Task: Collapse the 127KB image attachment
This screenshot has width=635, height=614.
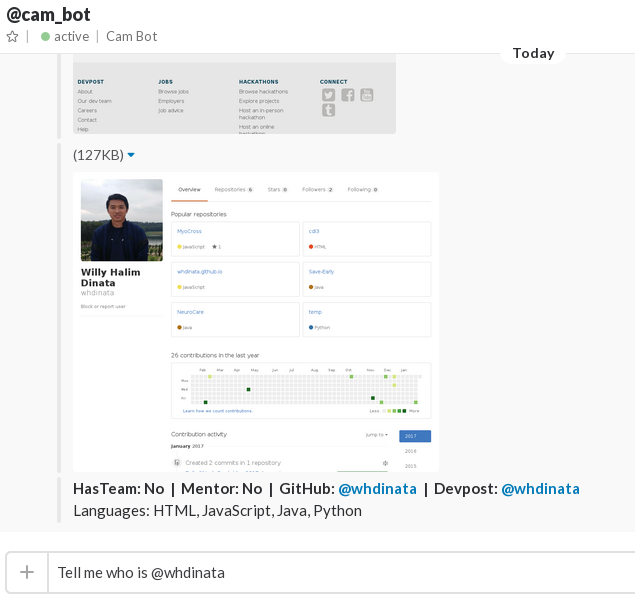Action: coord(131,155)
